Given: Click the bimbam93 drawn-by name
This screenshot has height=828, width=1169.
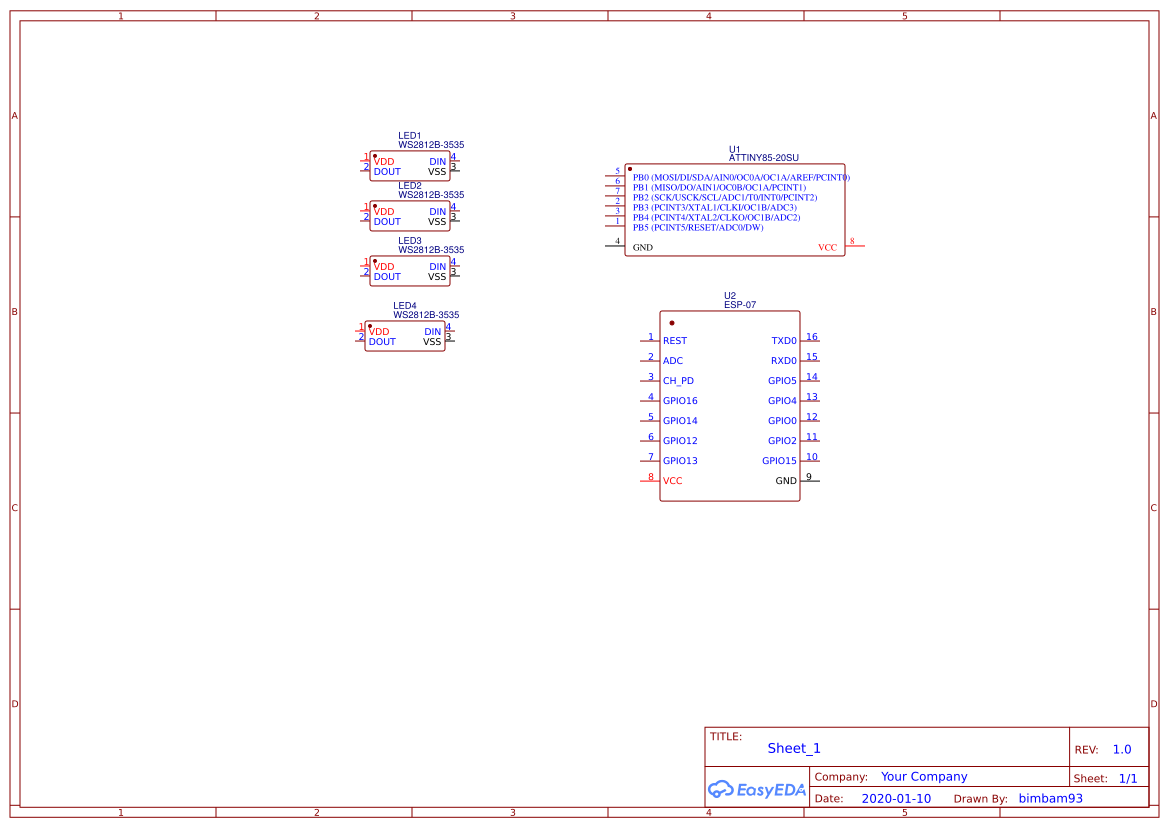Looking at the screenshot, I should [x=1050, y=798].
